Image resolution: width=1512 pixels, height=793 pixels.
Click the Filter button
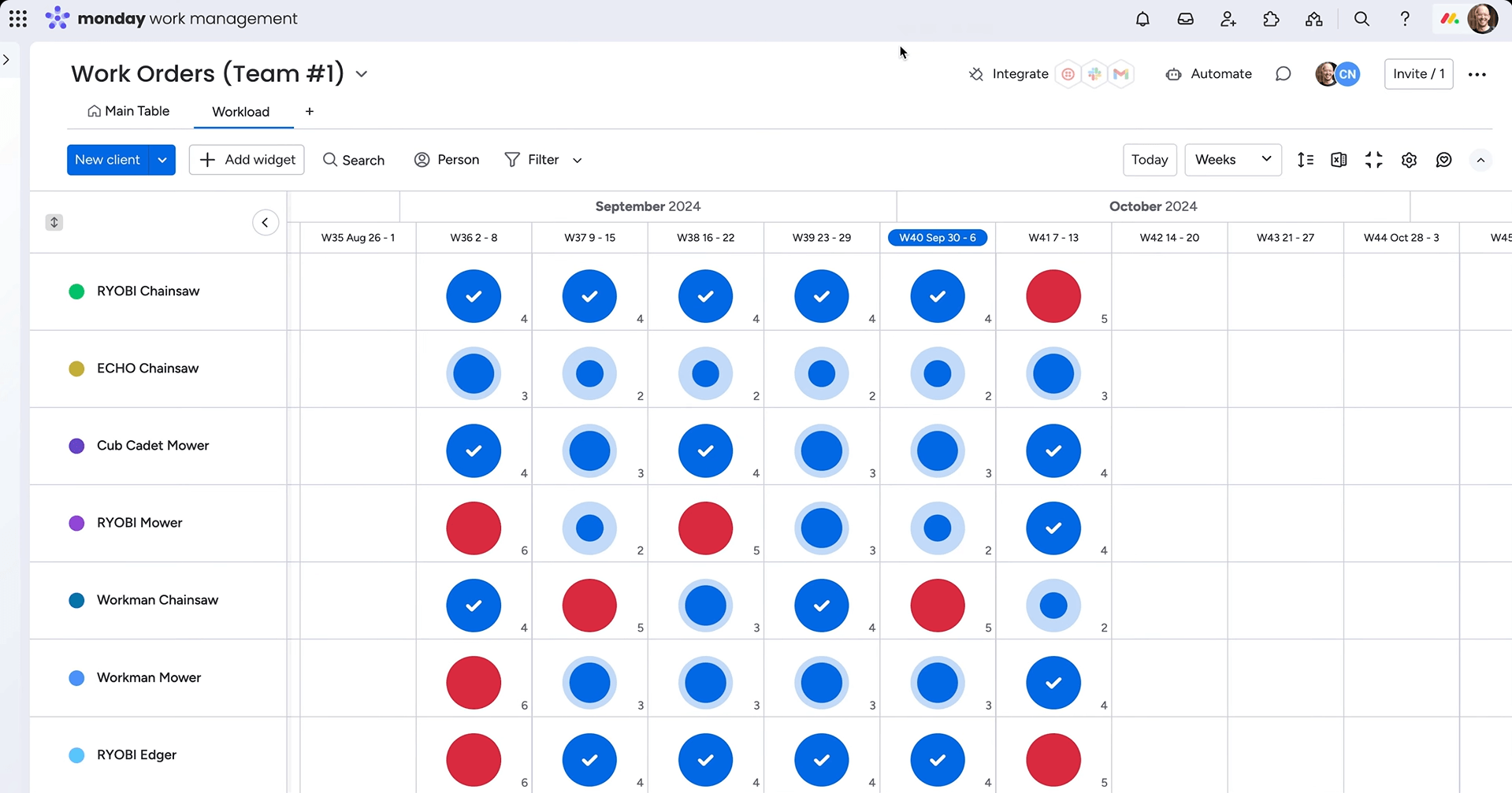point(533,160)
